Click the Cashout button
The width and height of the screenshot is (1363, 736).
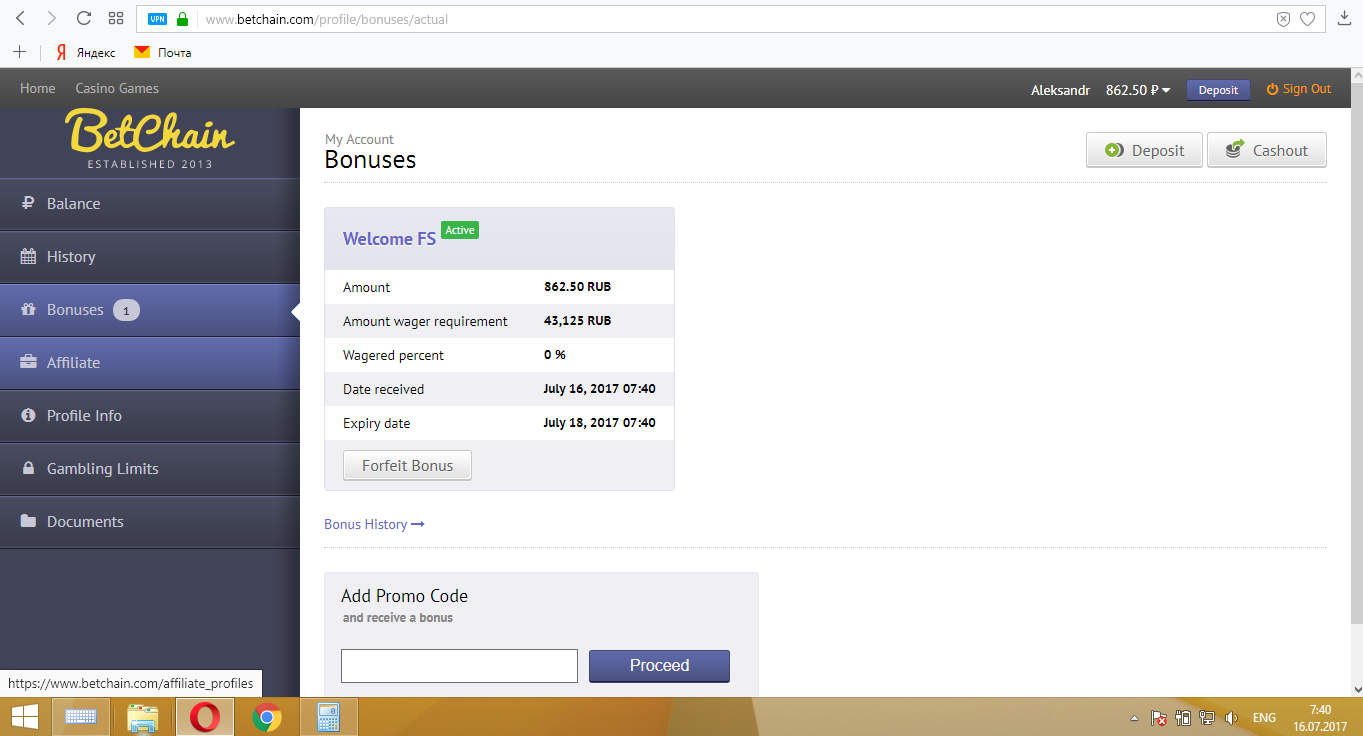click(x=1266, y=150)
